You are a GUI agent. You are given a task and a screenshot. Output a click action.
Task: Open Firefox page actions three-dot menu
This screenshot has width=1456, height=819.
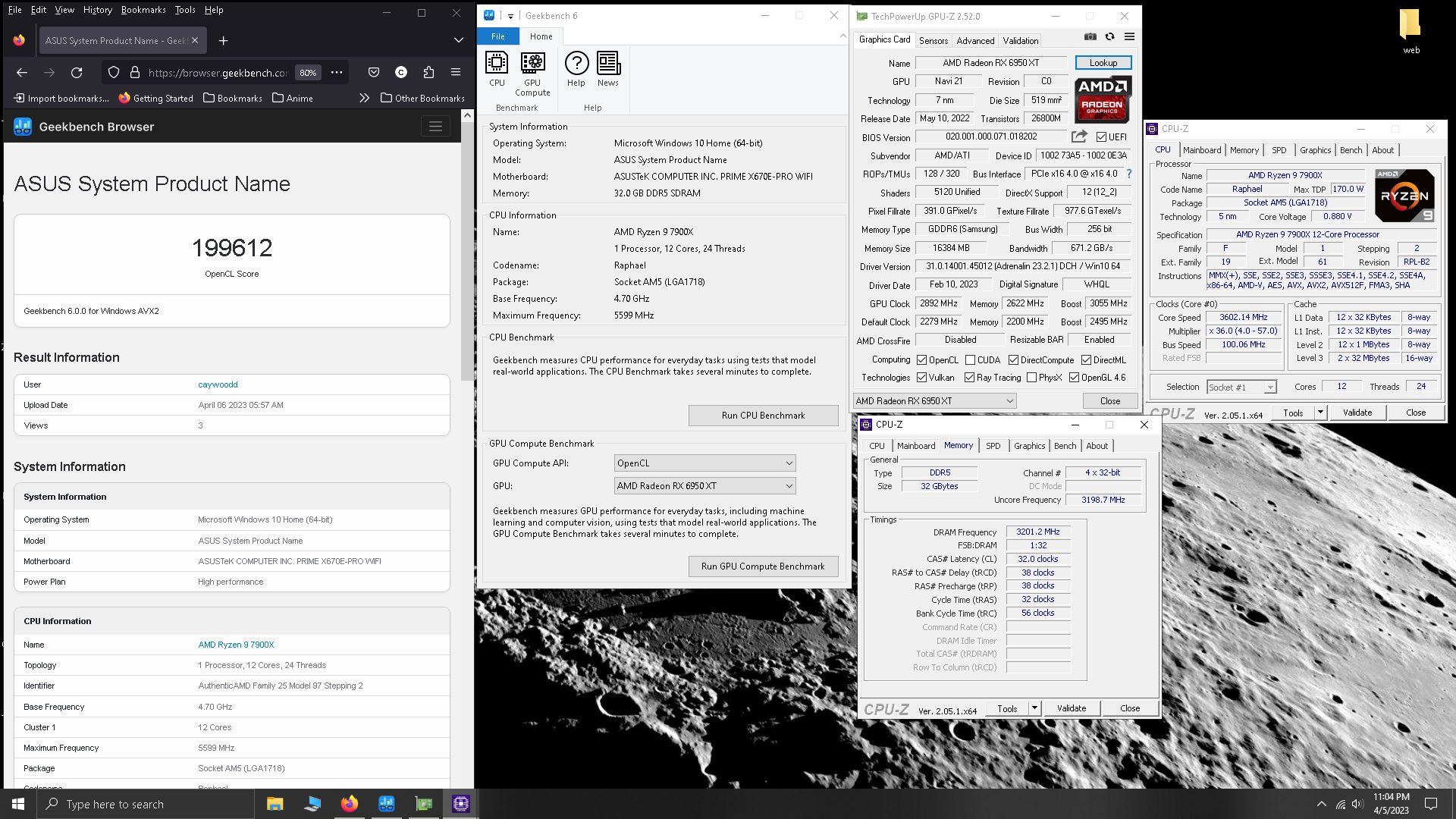337,73
